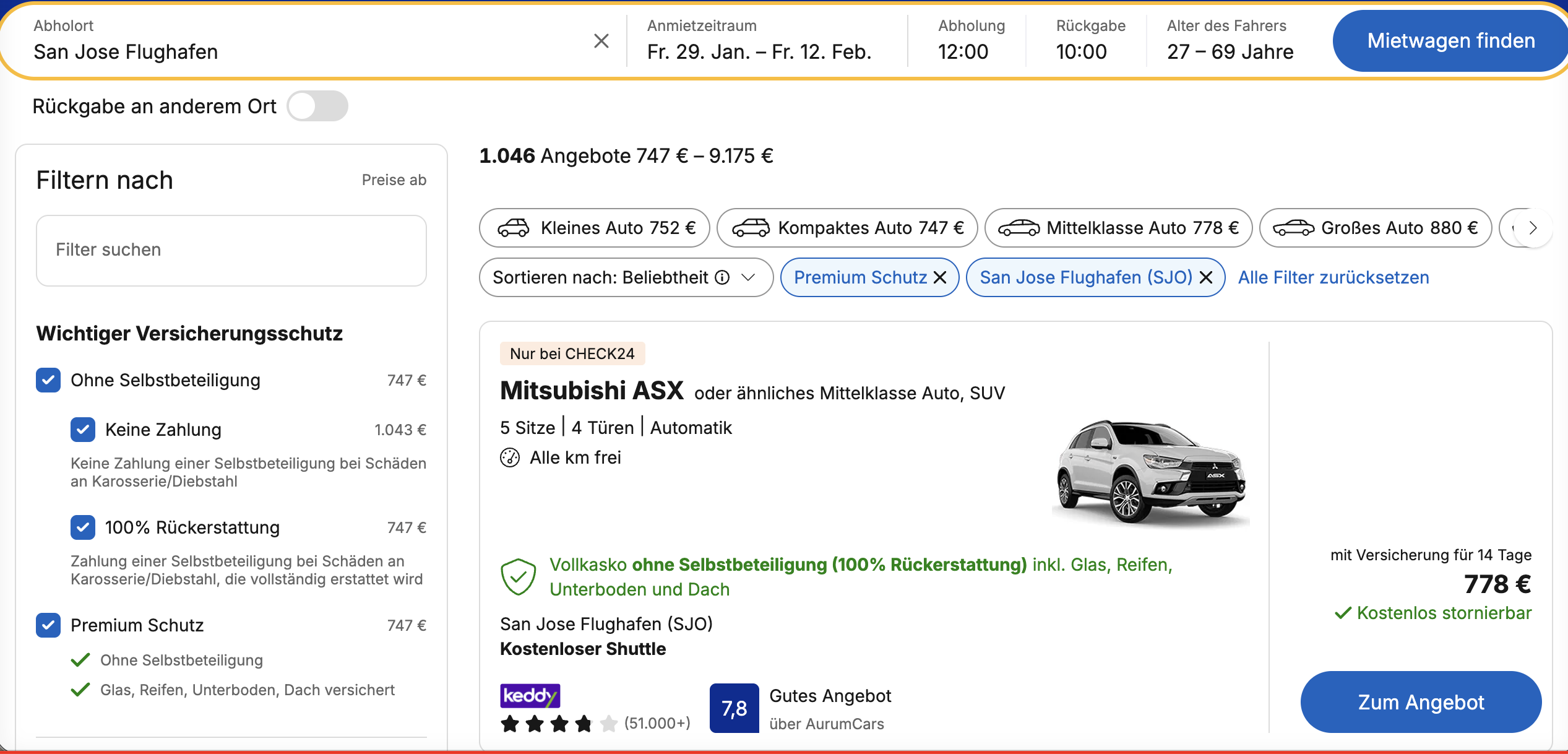
Task: Remove the San Jose Flughafen (SJO) filter chip
Action: pyautogui.click(x=1205, y=277)
